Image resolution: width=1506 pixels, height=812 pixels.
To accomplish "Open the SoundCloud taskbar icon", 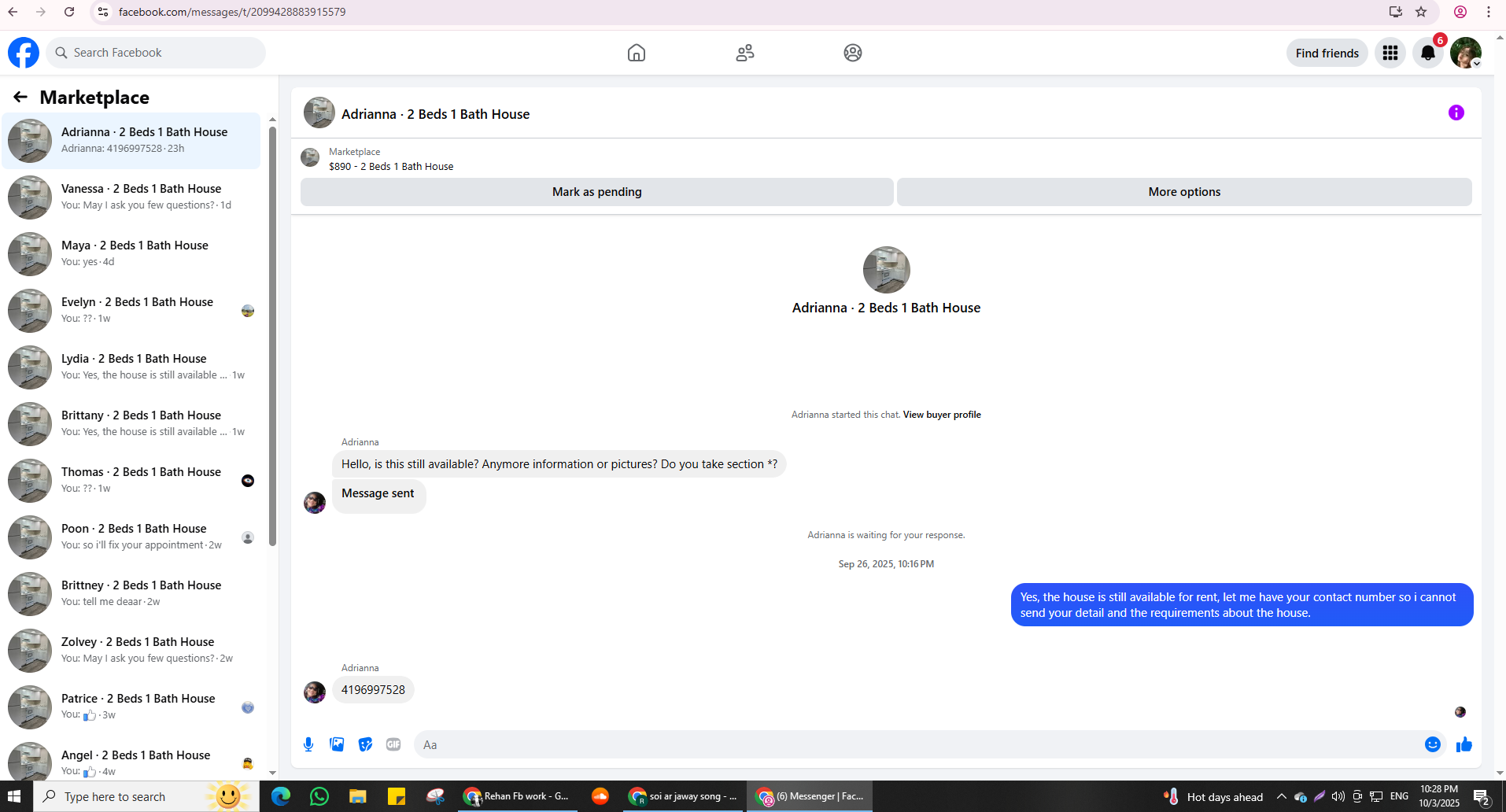I will [x=600, y=796].
